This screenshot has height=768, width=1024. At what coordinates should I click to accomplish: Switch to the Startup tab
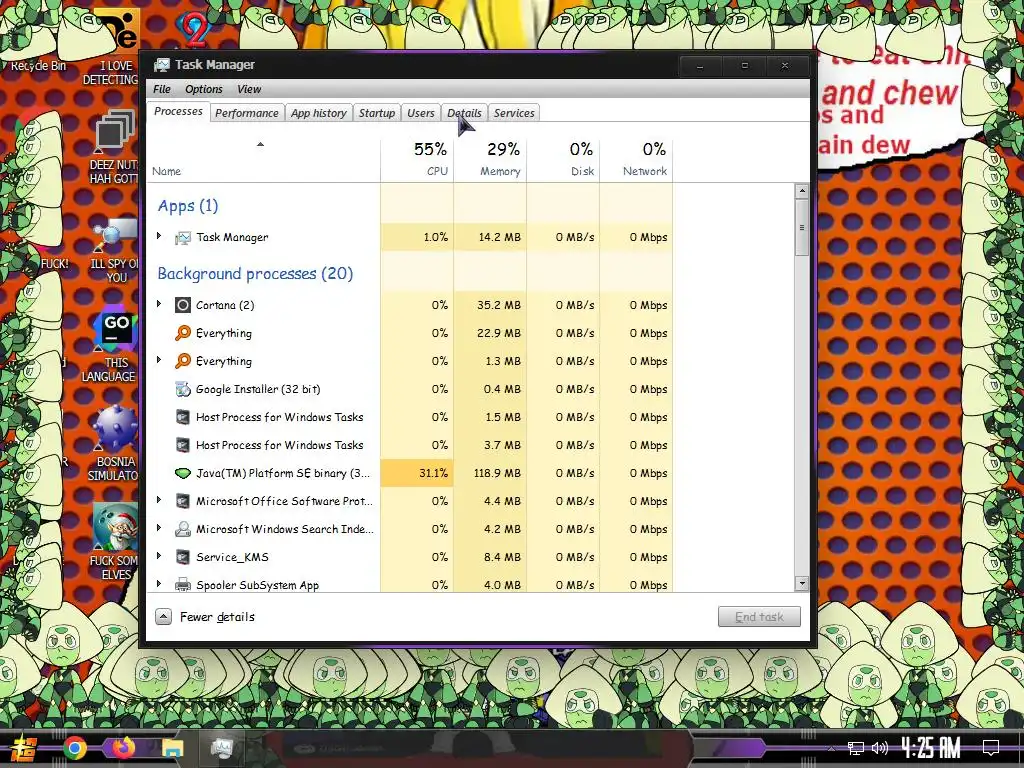pyautogui.click(x=377, y=113)
